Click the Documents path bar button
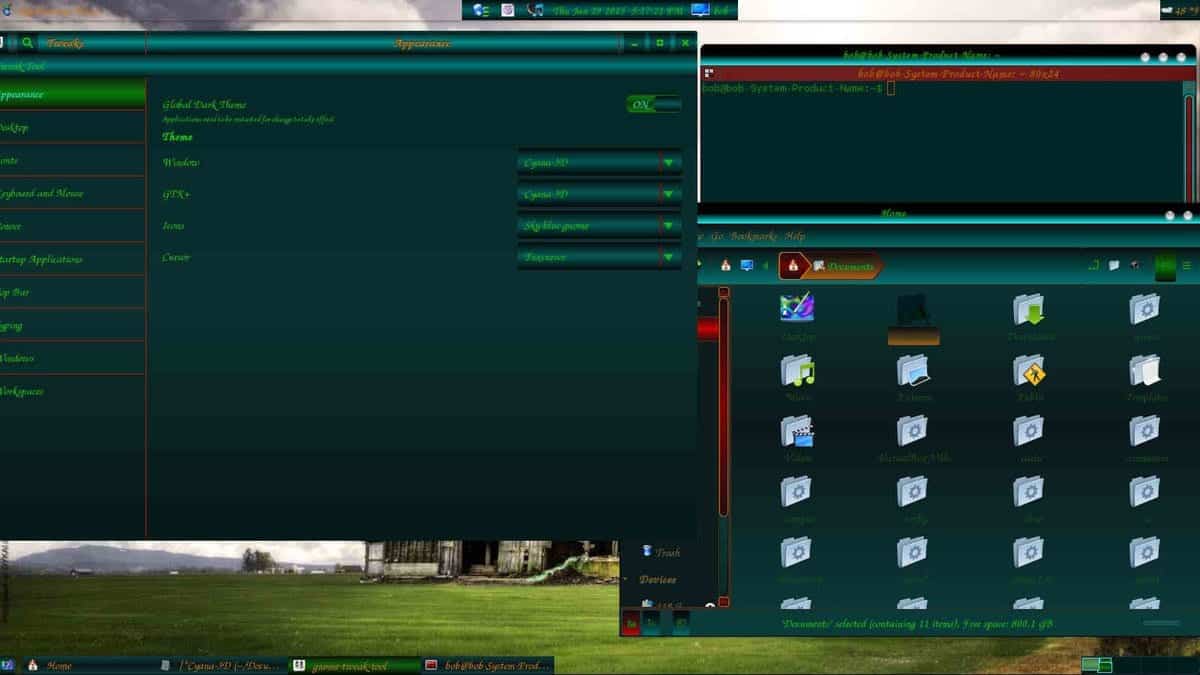This screenshot has height=675, width=1200. point(846,266)
